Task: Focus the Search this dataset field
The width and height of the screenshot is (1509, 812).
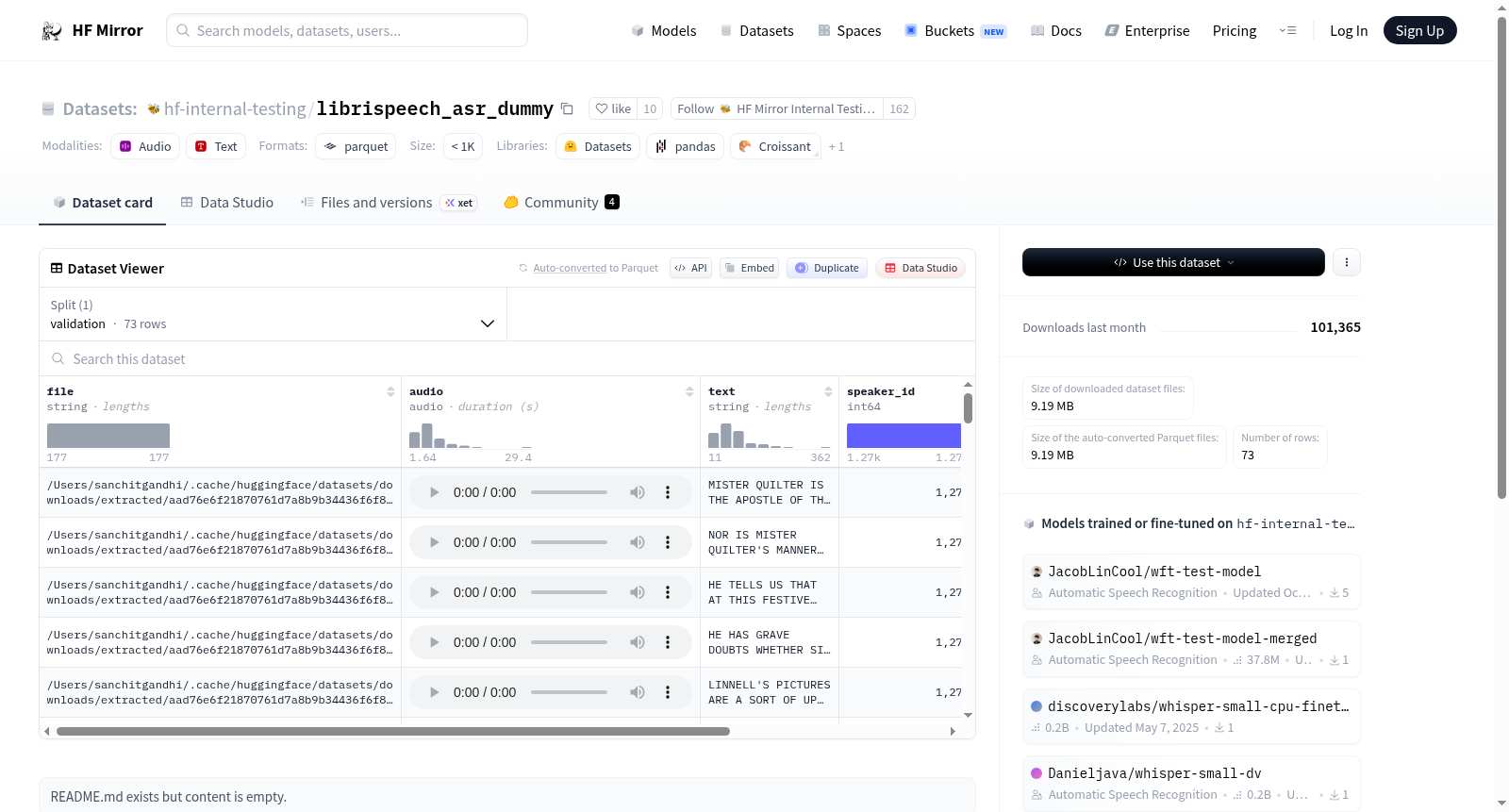Action: pyautogui.click(x=507, y=359)
